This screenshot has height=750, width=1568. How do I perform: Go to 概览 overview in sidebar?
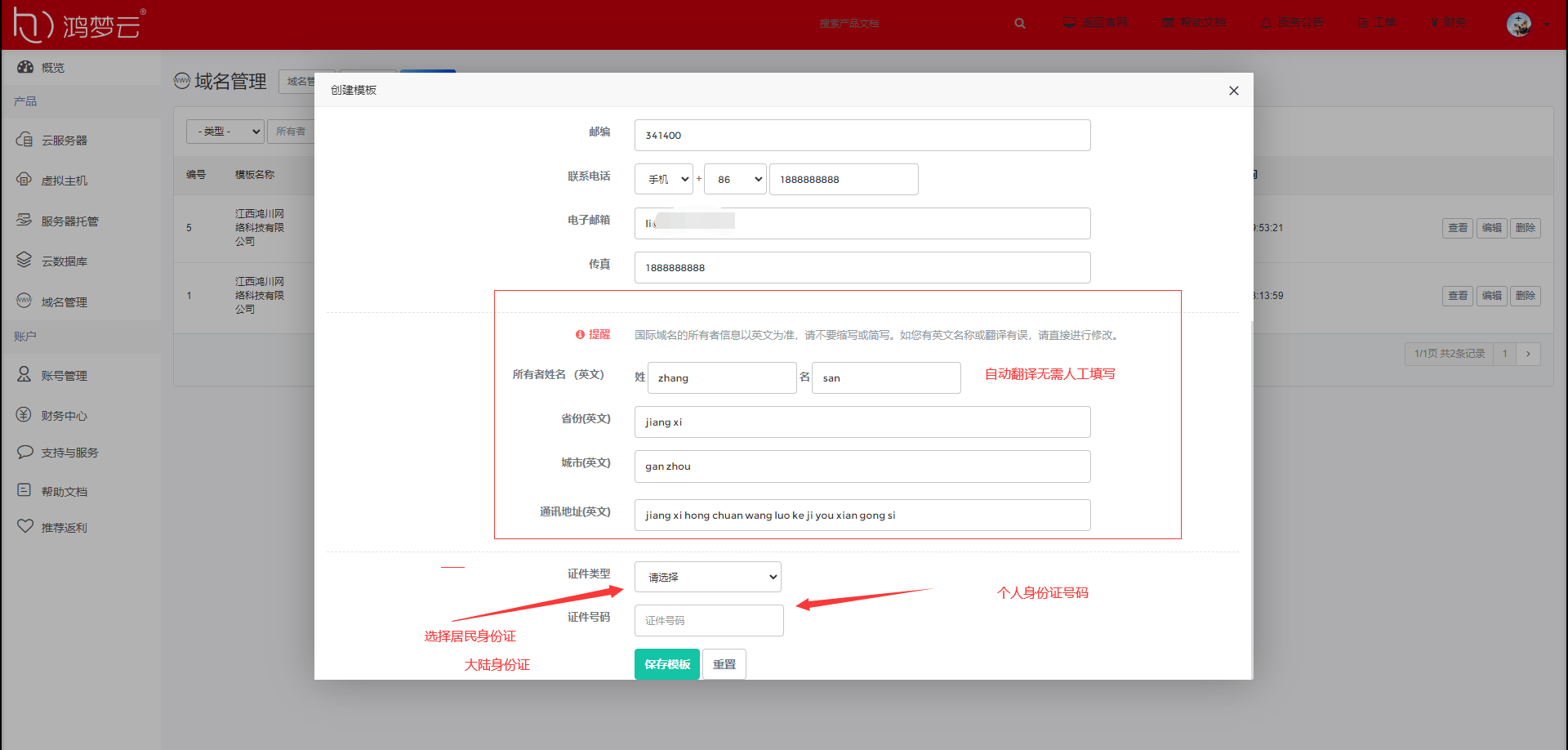(52, 68)
